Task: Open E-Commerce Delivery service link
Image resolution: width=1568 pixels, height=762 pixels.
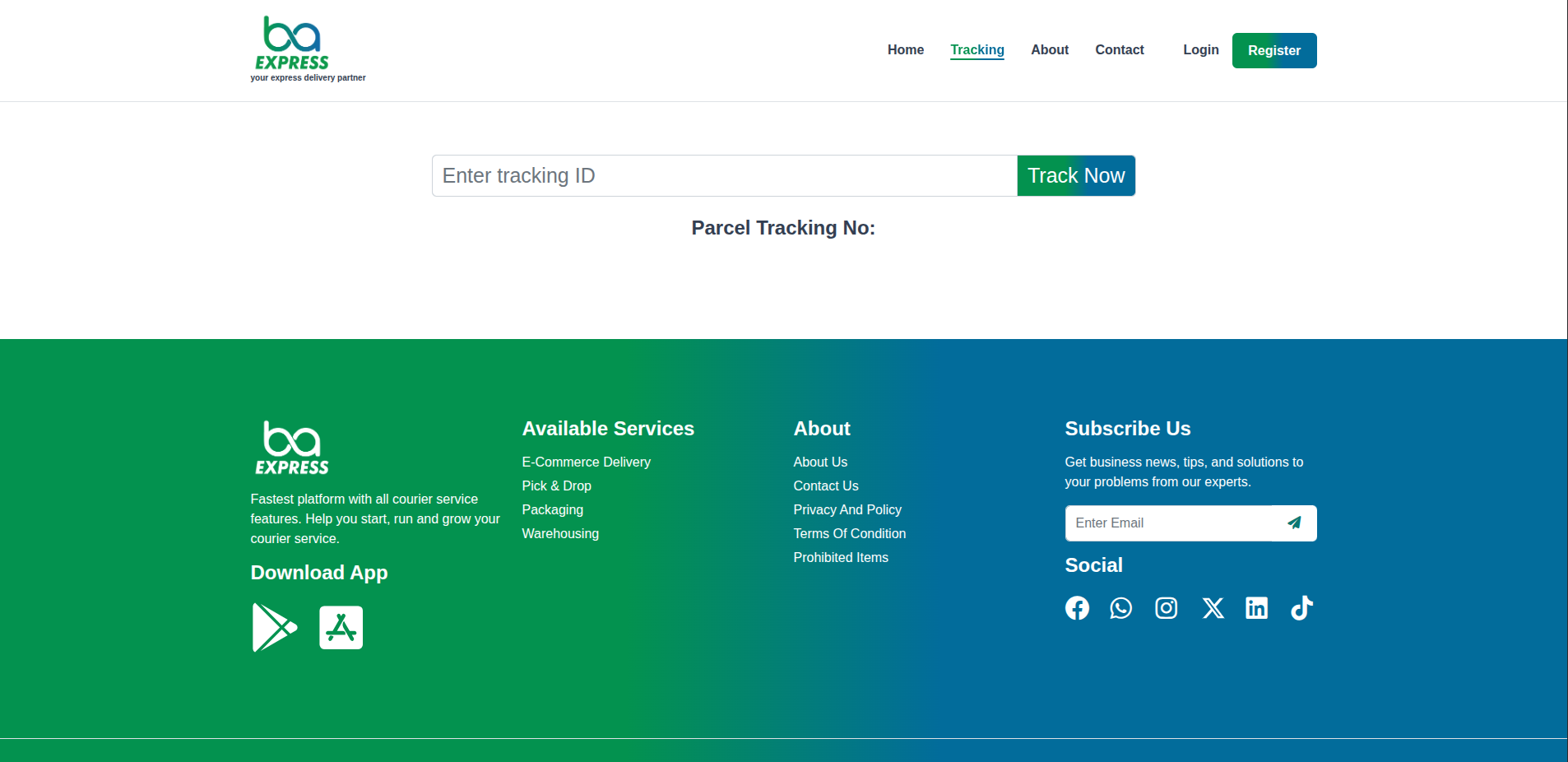Action: tap(586, 462)
